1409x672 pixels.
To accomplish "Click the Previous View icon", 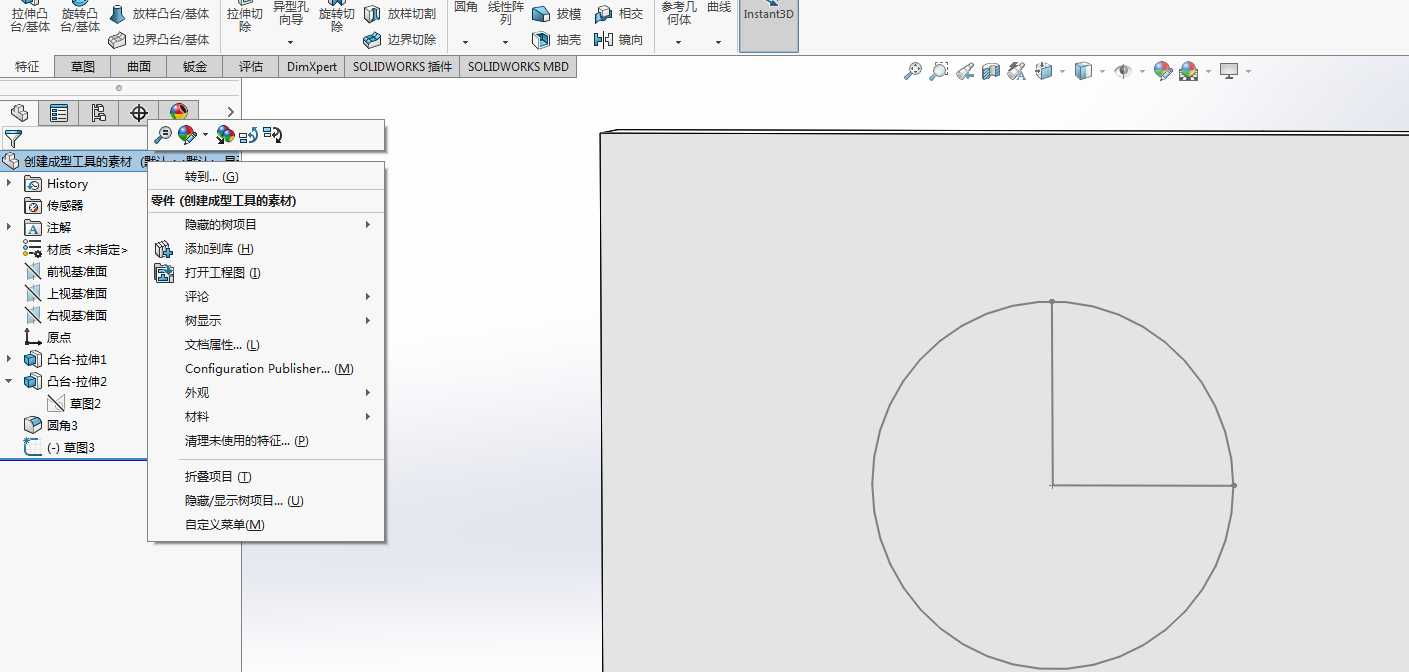I will pos(965,71).
